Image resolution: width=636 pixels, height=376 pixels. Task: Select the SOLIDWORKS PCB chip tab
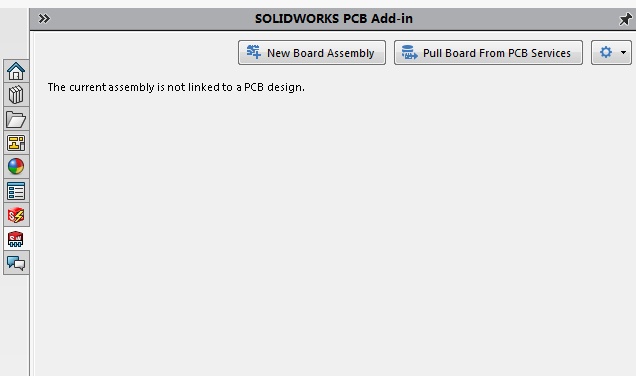pos(16,239)
